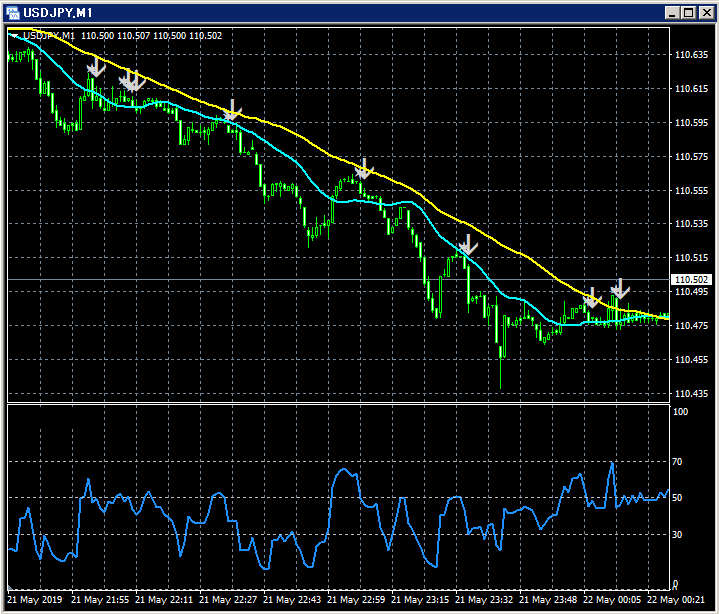Select the sell arrow near 21 May 23:32
This screenshot has width=719, height=614.
coord(468,244)
